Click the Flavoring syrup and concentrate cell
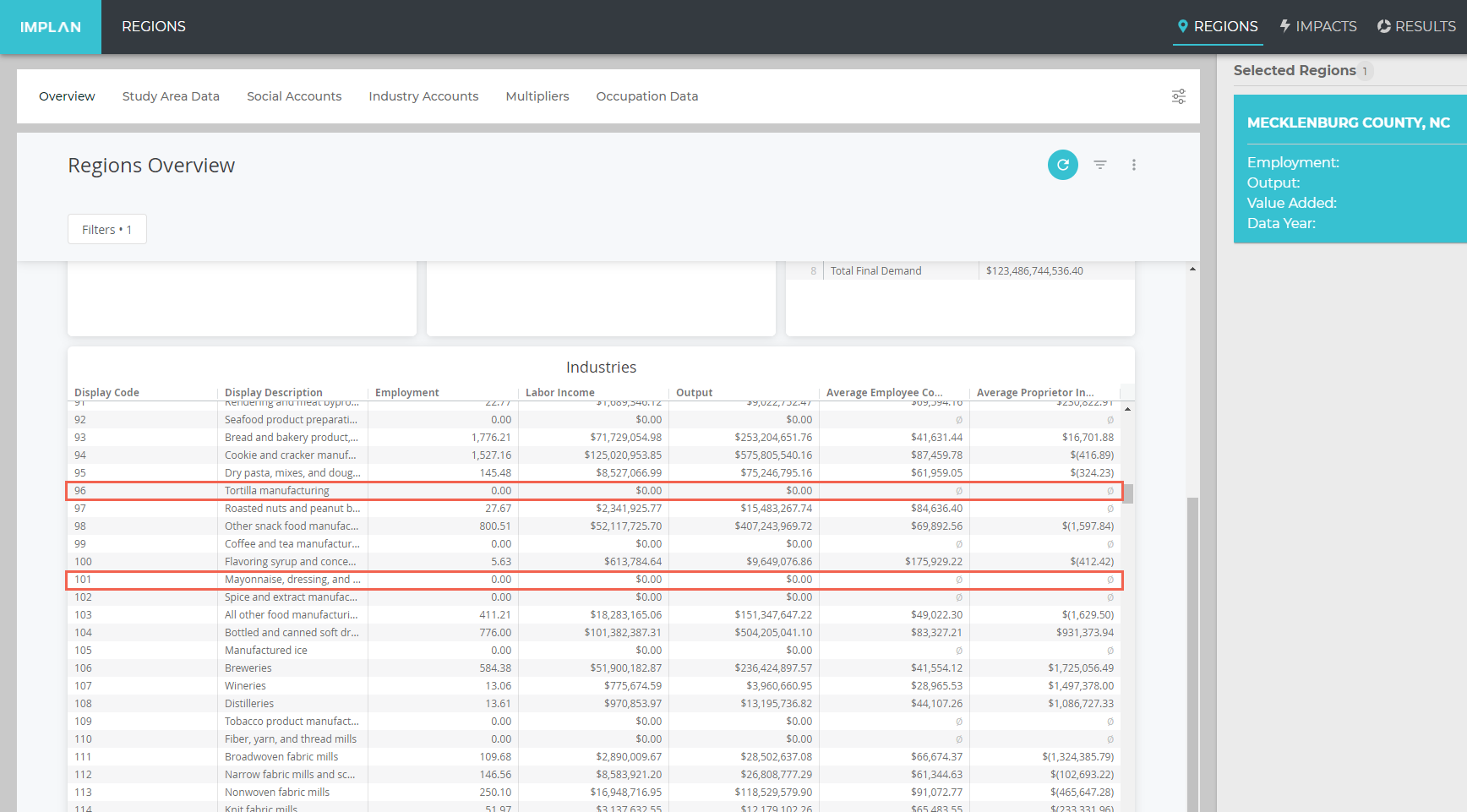 tap(291, 562)
